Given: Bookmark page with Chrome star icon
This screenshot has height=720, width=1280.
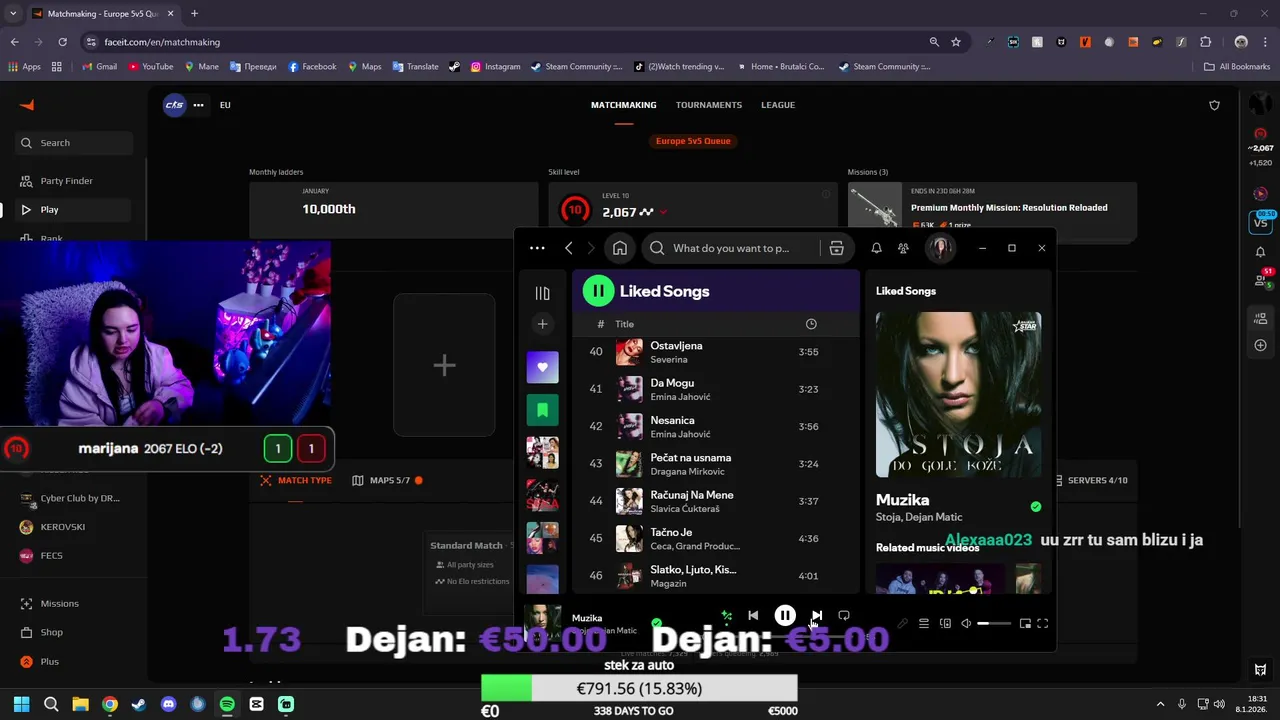Looking at the screenshot, I should click(956, 42).
